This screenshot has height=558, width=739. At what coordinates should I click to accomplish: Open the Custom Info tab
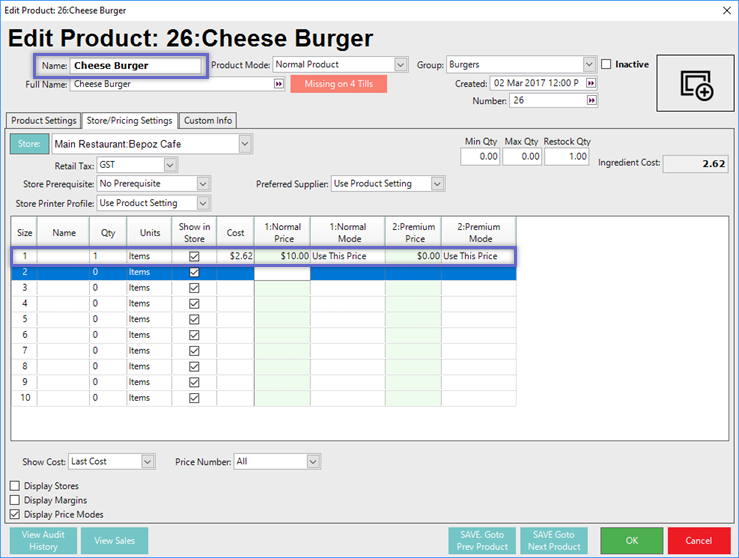[208, 121]
